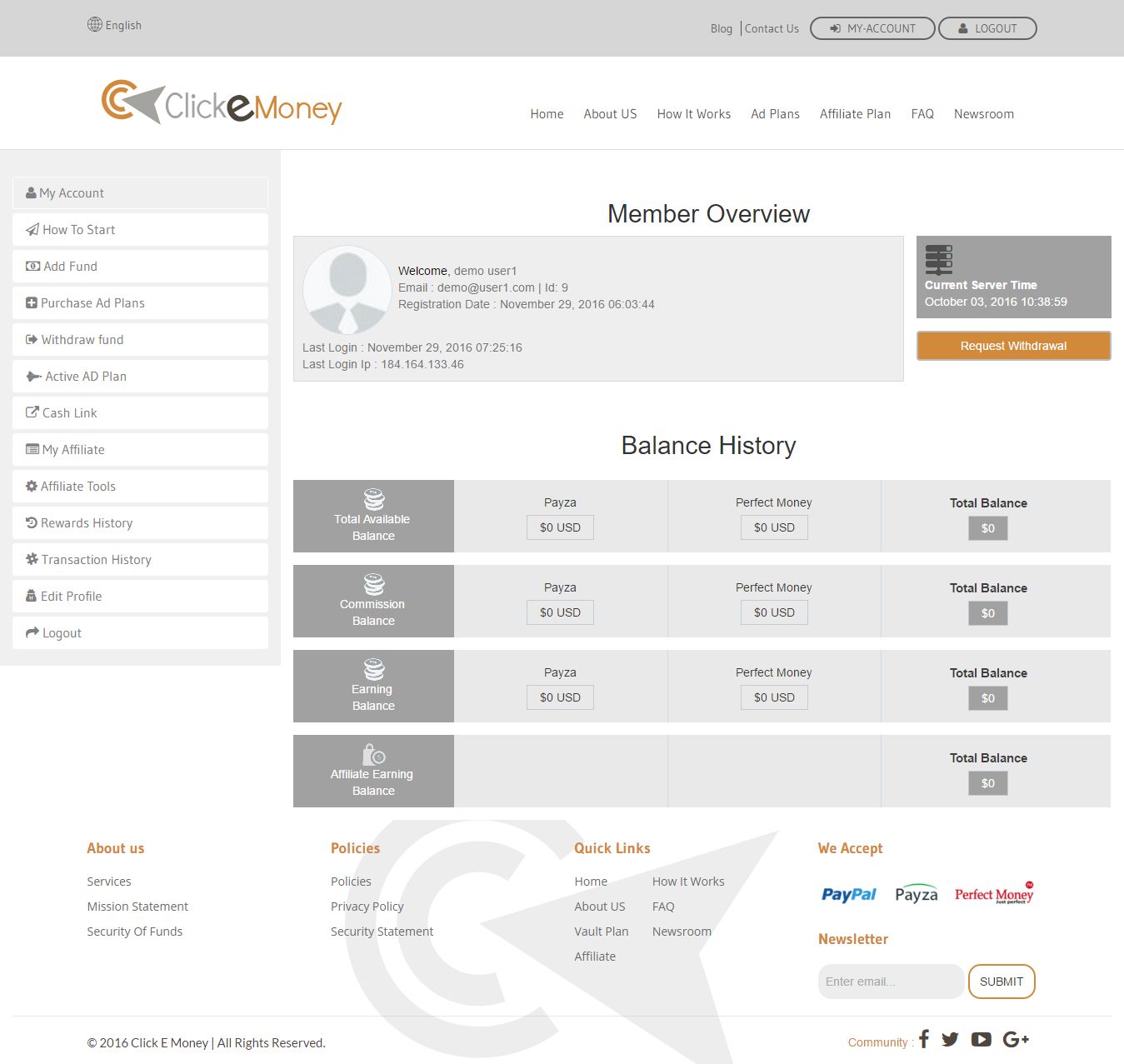Screen dimensions: 1124x1064
Task: Open the Security Statement footer link
Action: (x=382, y=932)
